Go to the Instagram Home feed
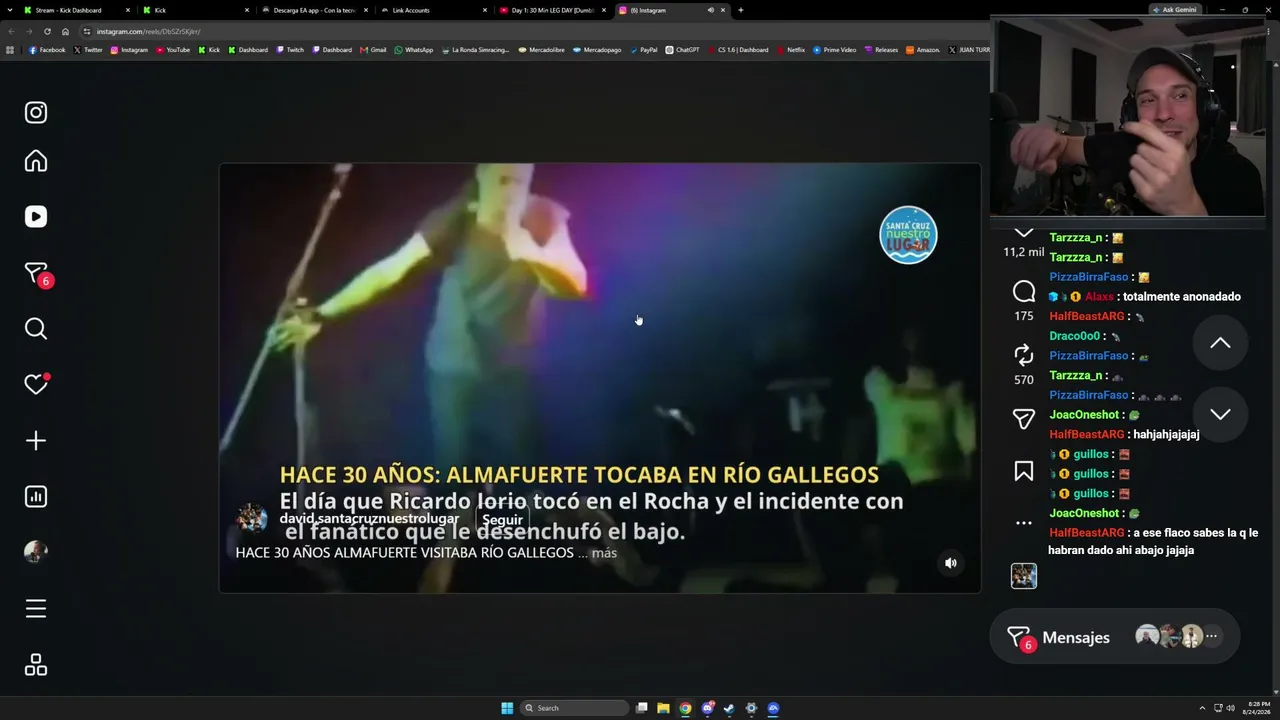This screenshot has height=720, width=1280. [x=36, y=161]
